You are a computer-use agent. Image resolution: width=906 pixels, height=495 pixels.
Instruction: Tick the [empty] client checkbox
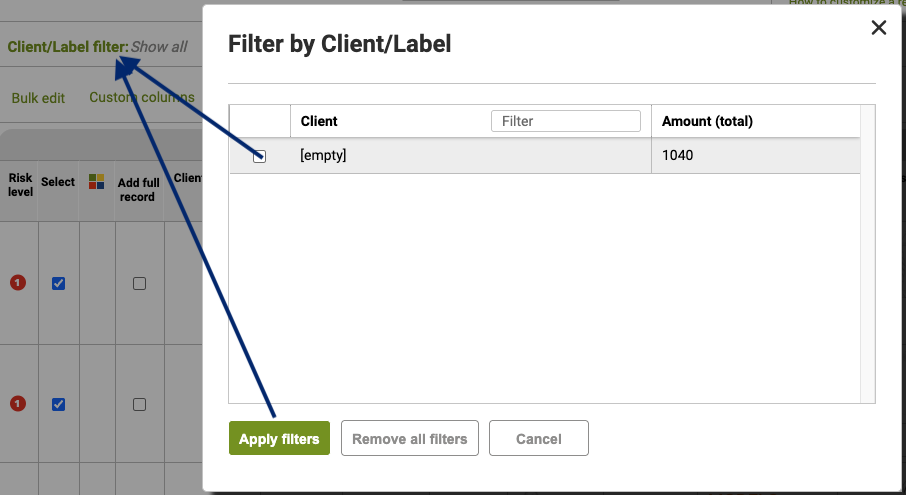click(259, 156)
